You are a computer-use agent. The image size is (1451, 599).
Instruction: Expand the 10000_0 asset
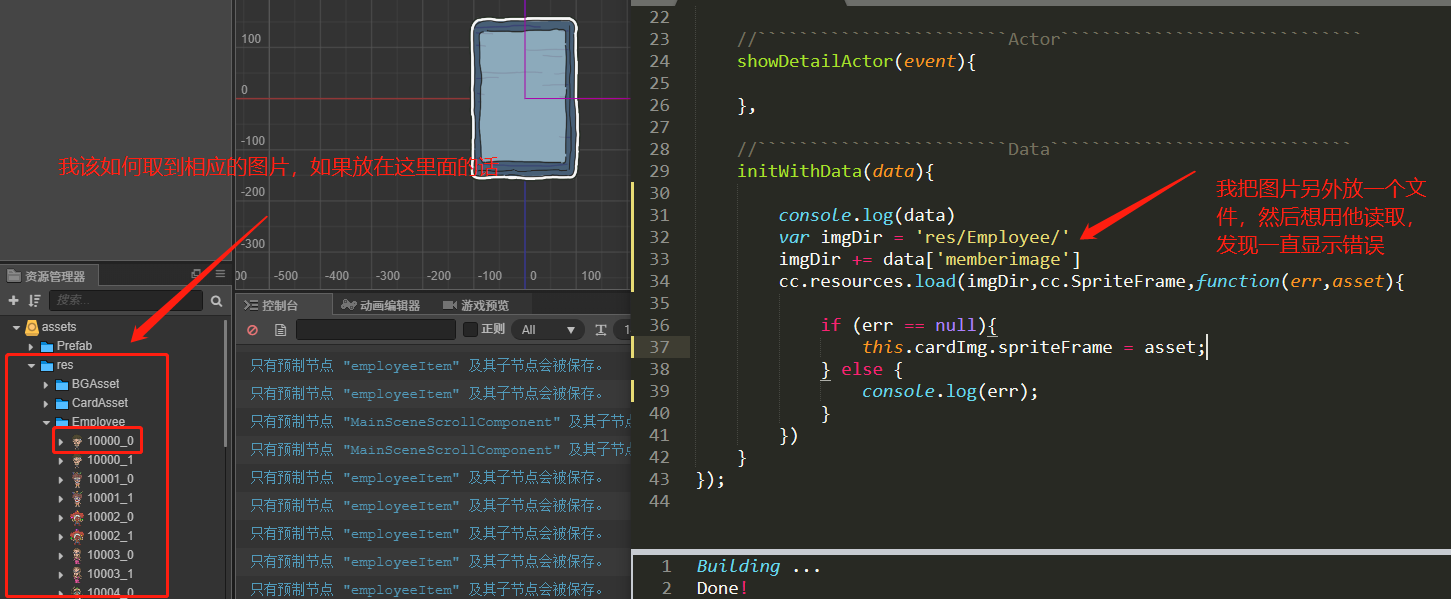pyautogui.click(x=61, y=441)
